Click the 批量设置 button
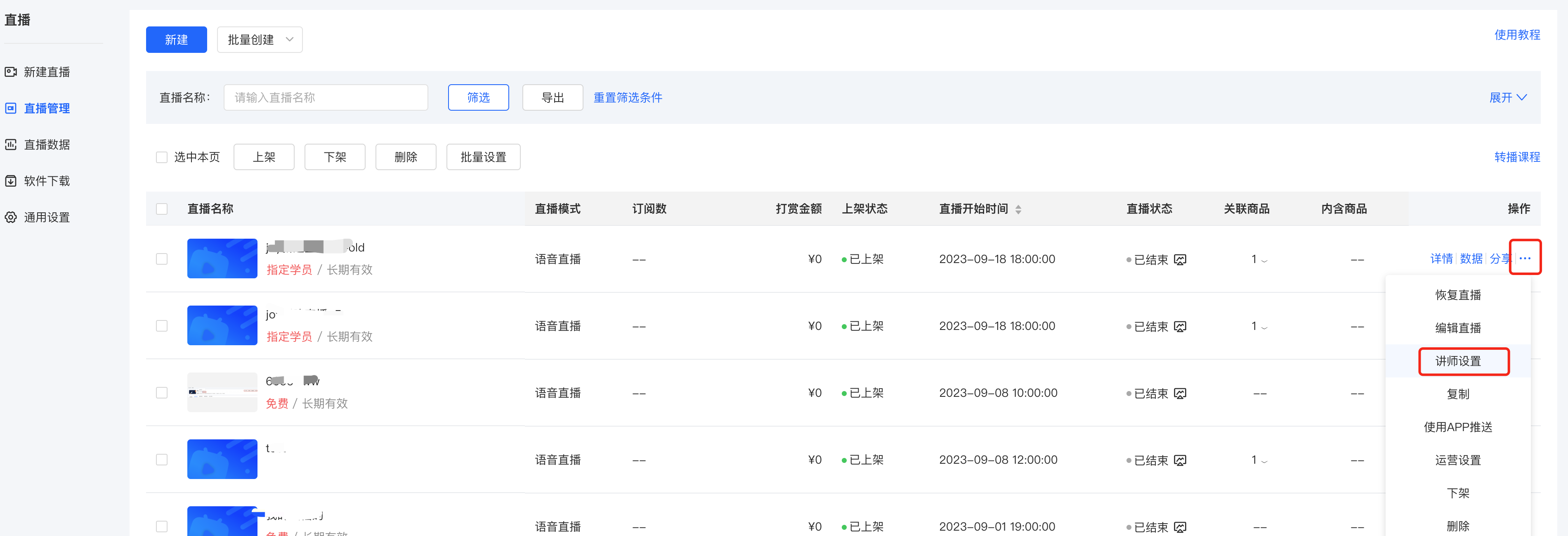 (483, 157)
